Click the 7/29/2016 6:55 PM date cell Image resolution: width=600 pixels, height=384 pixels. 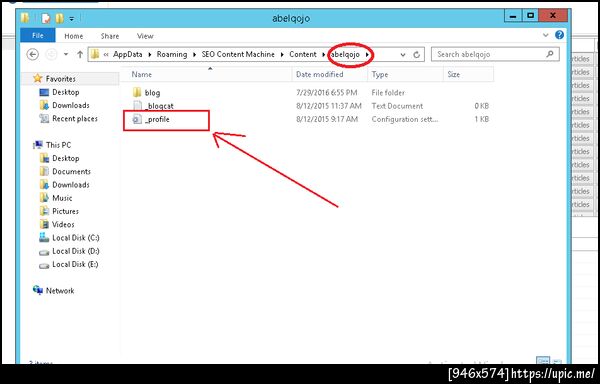coord(327,93)
